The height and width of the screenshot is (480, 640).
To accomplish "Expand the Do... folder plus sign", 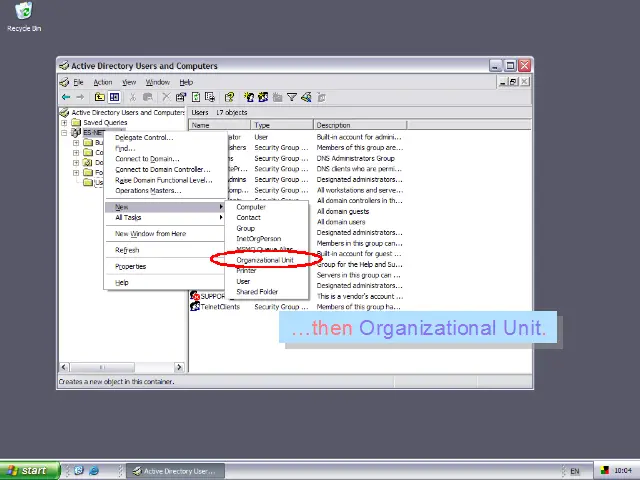I will pos(76,162).
